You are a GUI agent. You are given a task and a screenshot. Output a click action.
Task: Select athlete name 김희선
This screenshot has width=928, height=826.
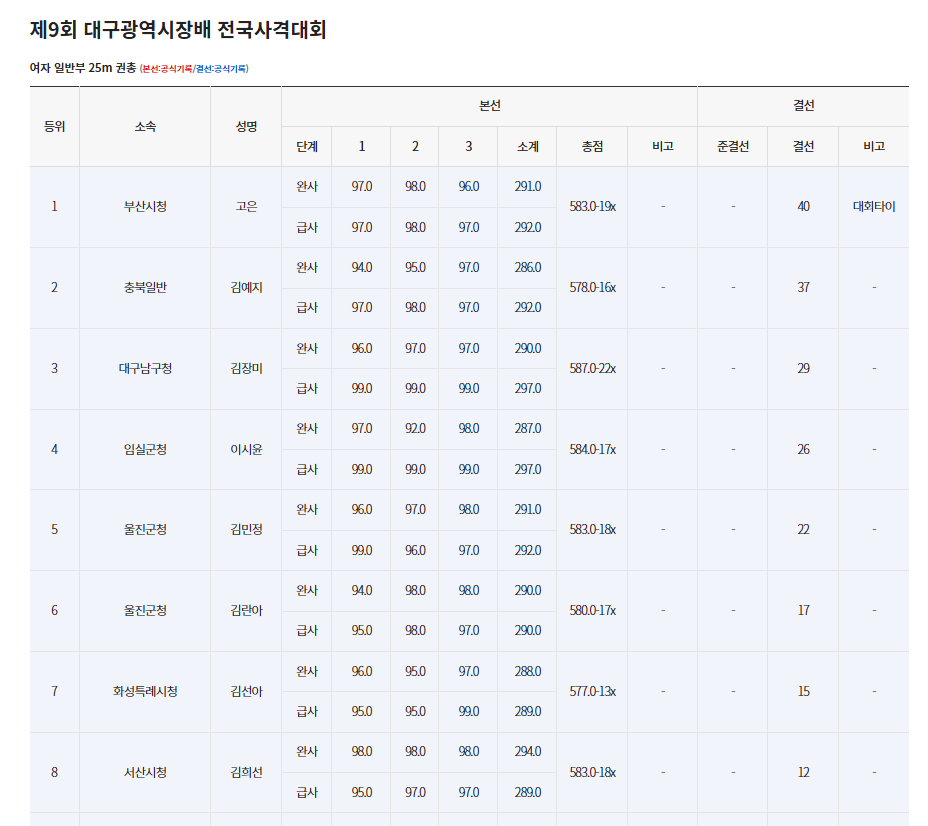pos(246,773)
